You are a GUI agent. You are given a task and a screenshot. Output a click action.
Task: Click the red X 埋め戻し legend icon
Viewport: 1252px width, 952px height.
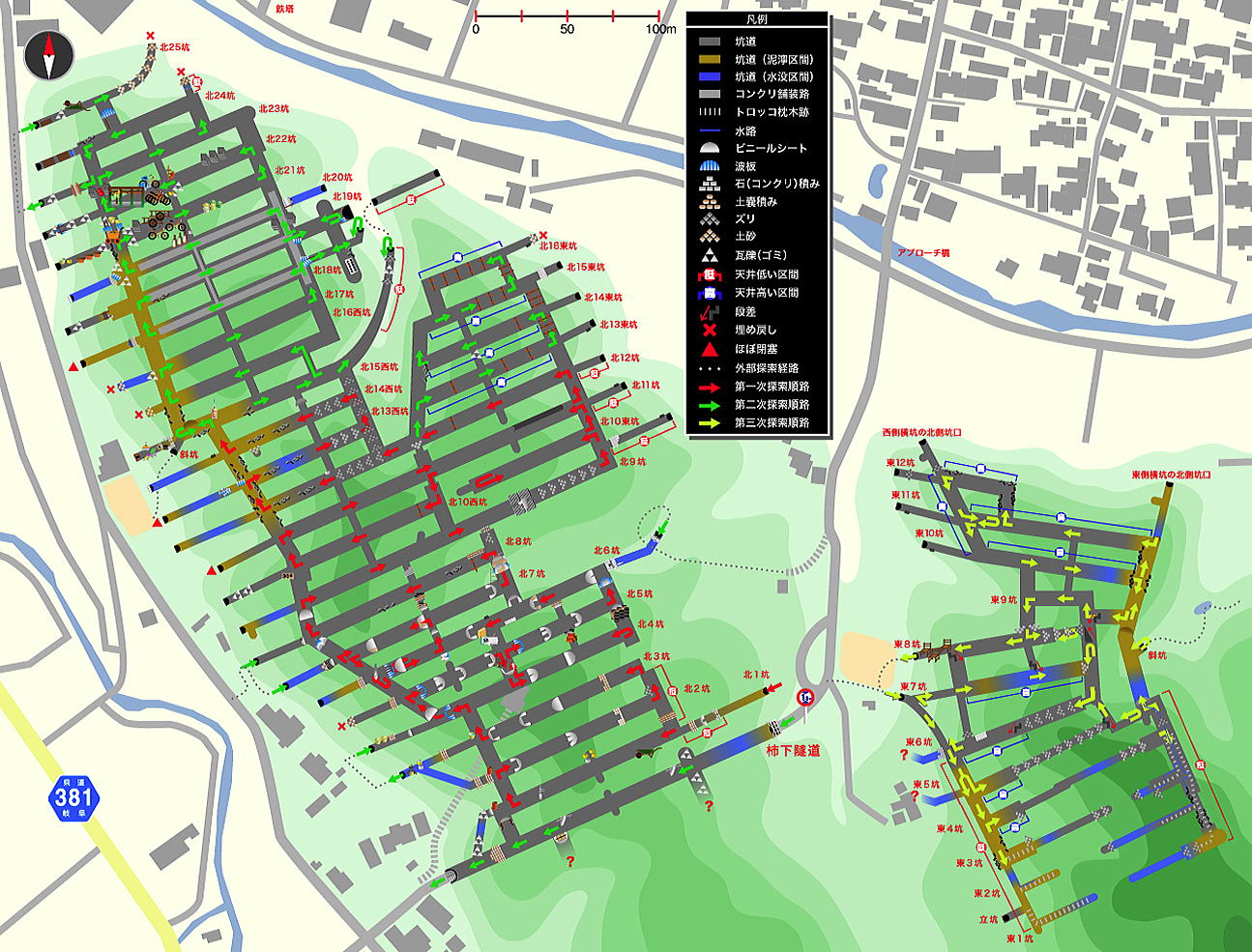pyautogui.click(x=710, y=330)
